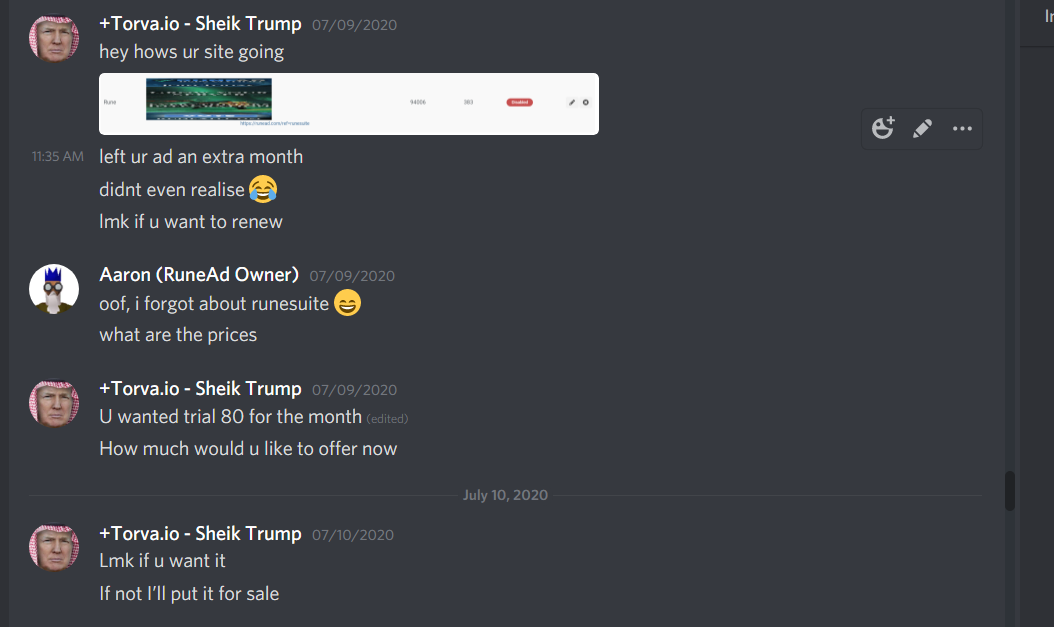This screenshot has width=1054, height=627.
Task: Click the Sheik Trump username dated 07/10/2020
Action: (200, 534)
